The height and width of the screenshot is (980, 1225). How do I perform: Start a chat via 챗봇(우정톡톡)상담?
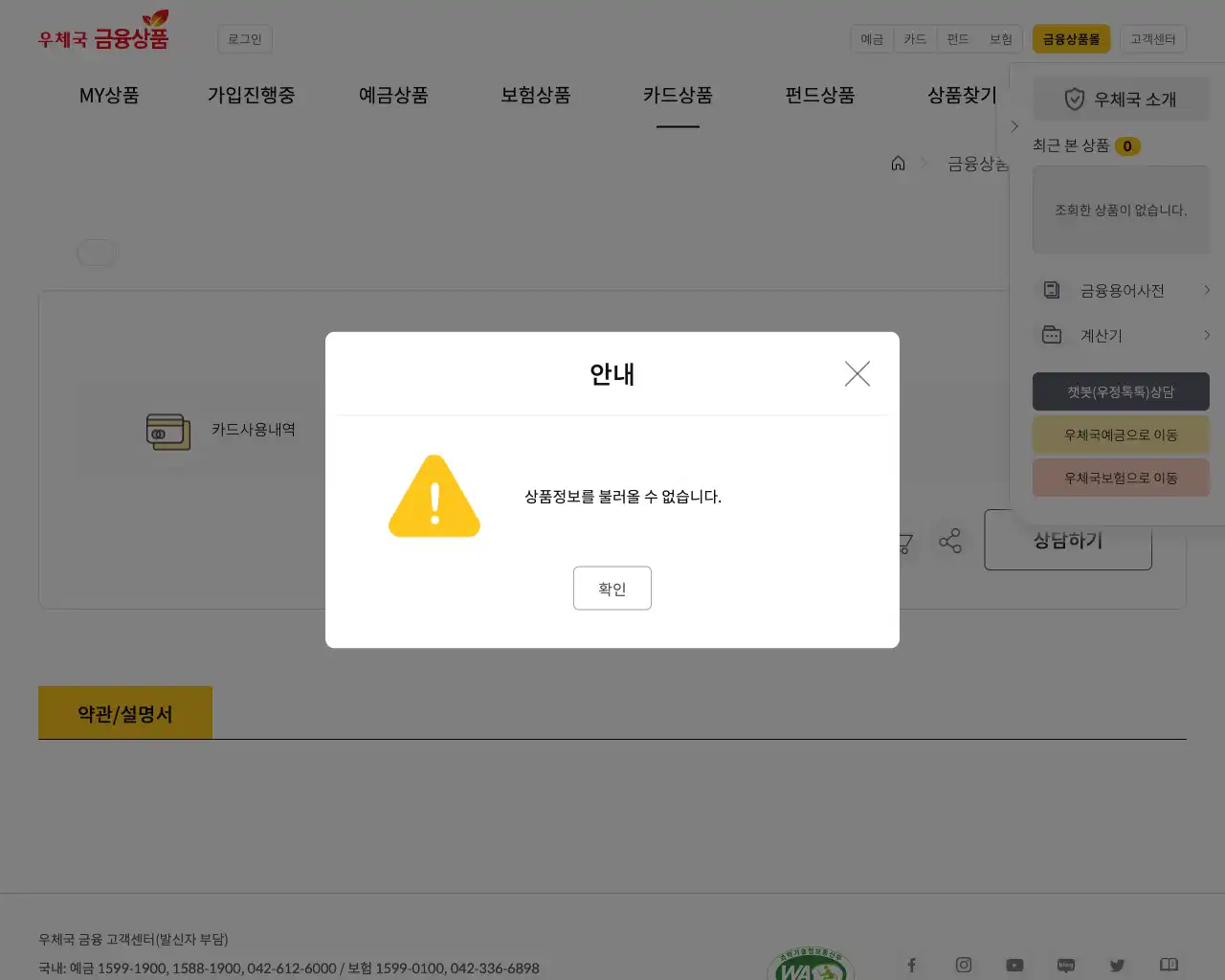point(1121,391)
